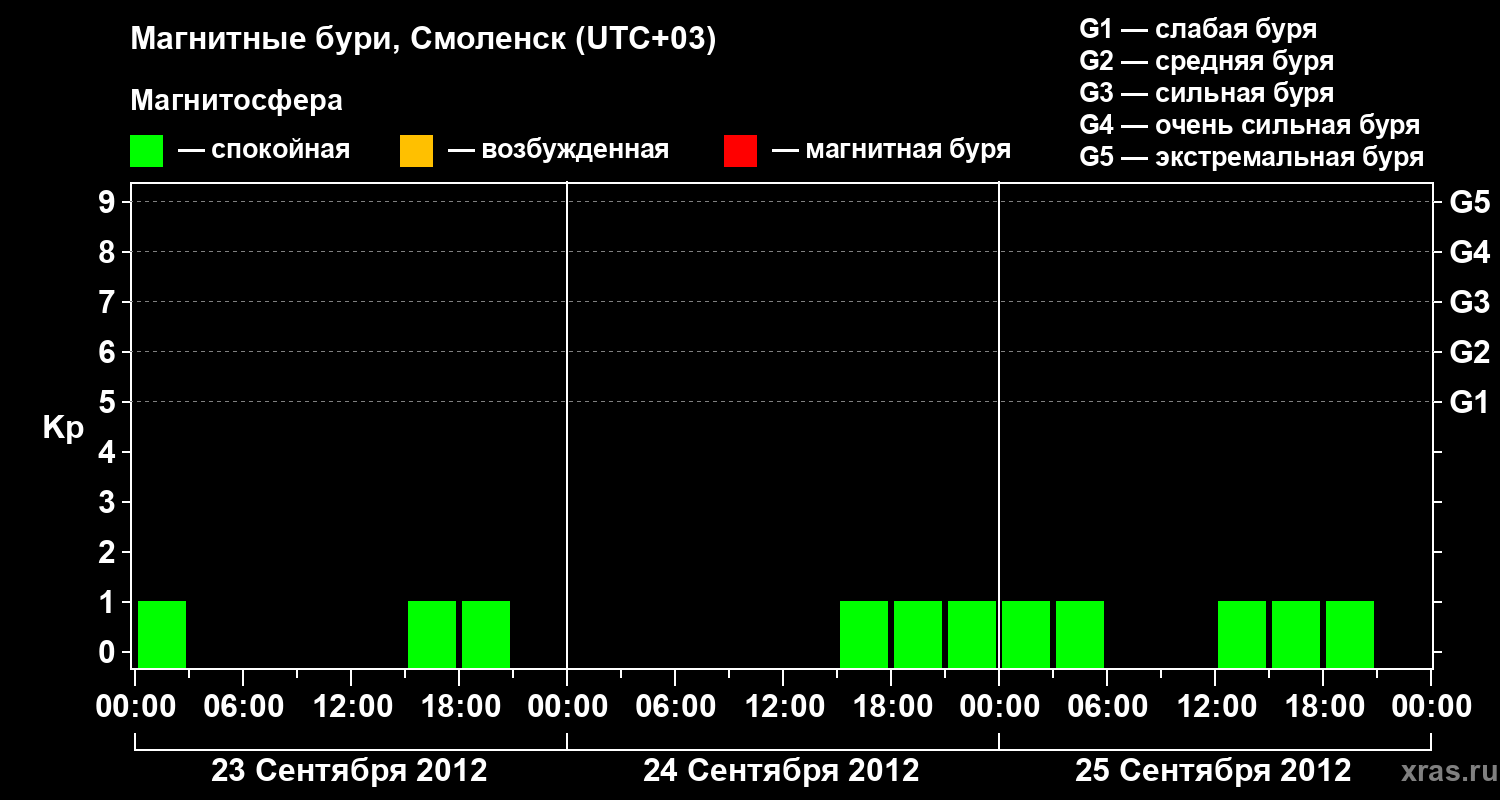
Task: Select the '24 Сентября 2012' date label
Action: pyautogui.click(x=781, y=770)
